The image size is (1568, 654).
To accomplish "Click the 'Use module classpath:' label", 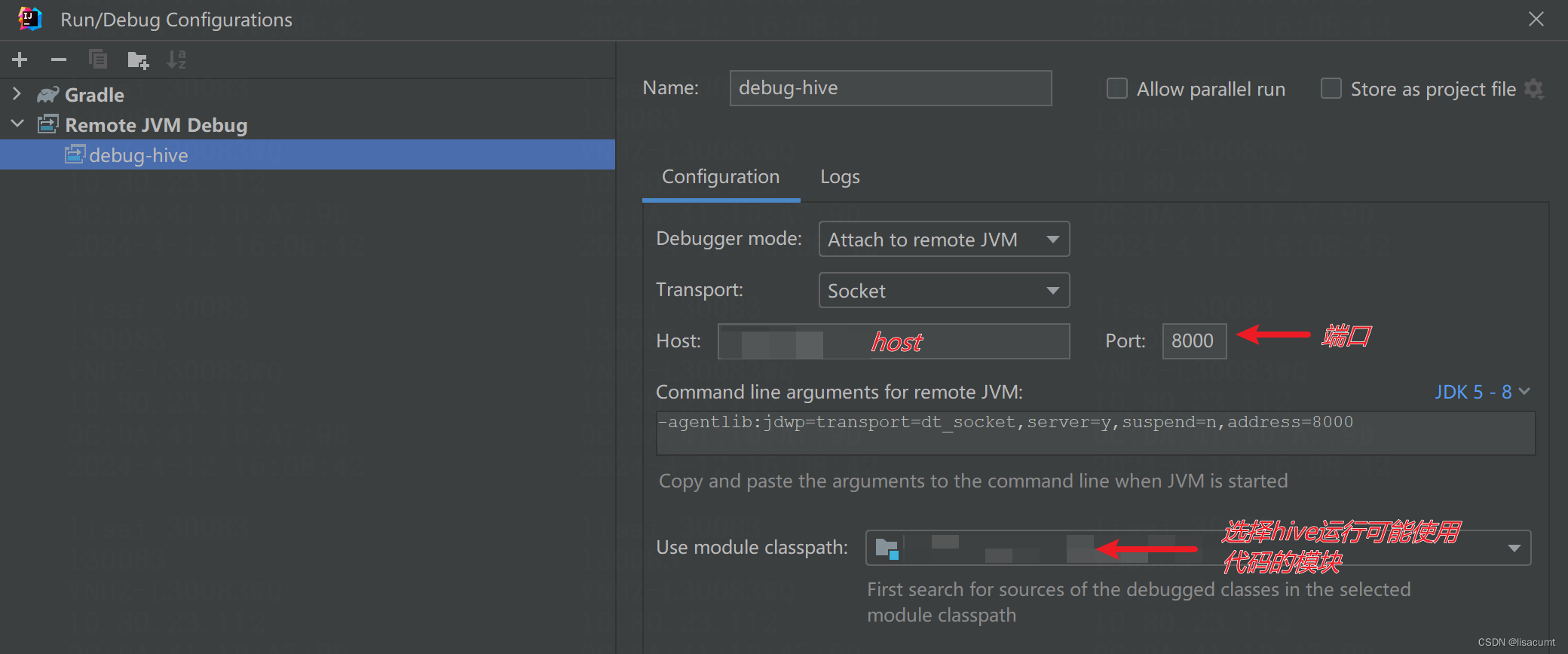I will [752, 548].
